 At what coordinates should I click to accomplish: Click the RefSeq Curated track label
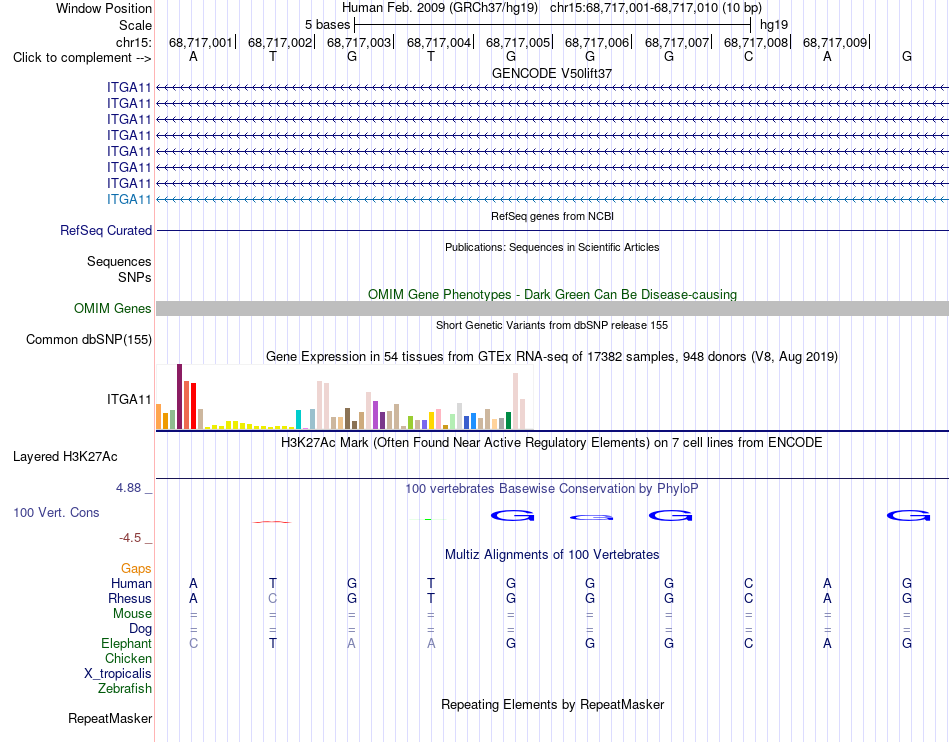pos(106,230)
